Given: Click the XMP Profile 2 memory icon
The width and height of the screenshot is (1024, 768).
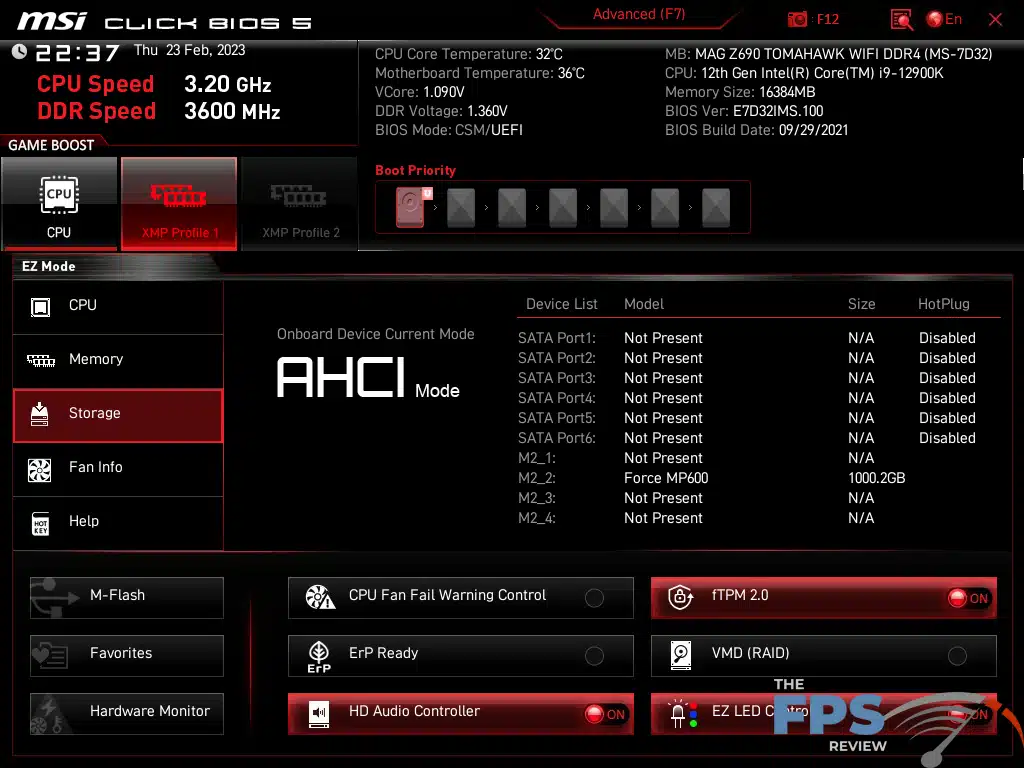Looking at the screenshot, I should coord(298,195).
